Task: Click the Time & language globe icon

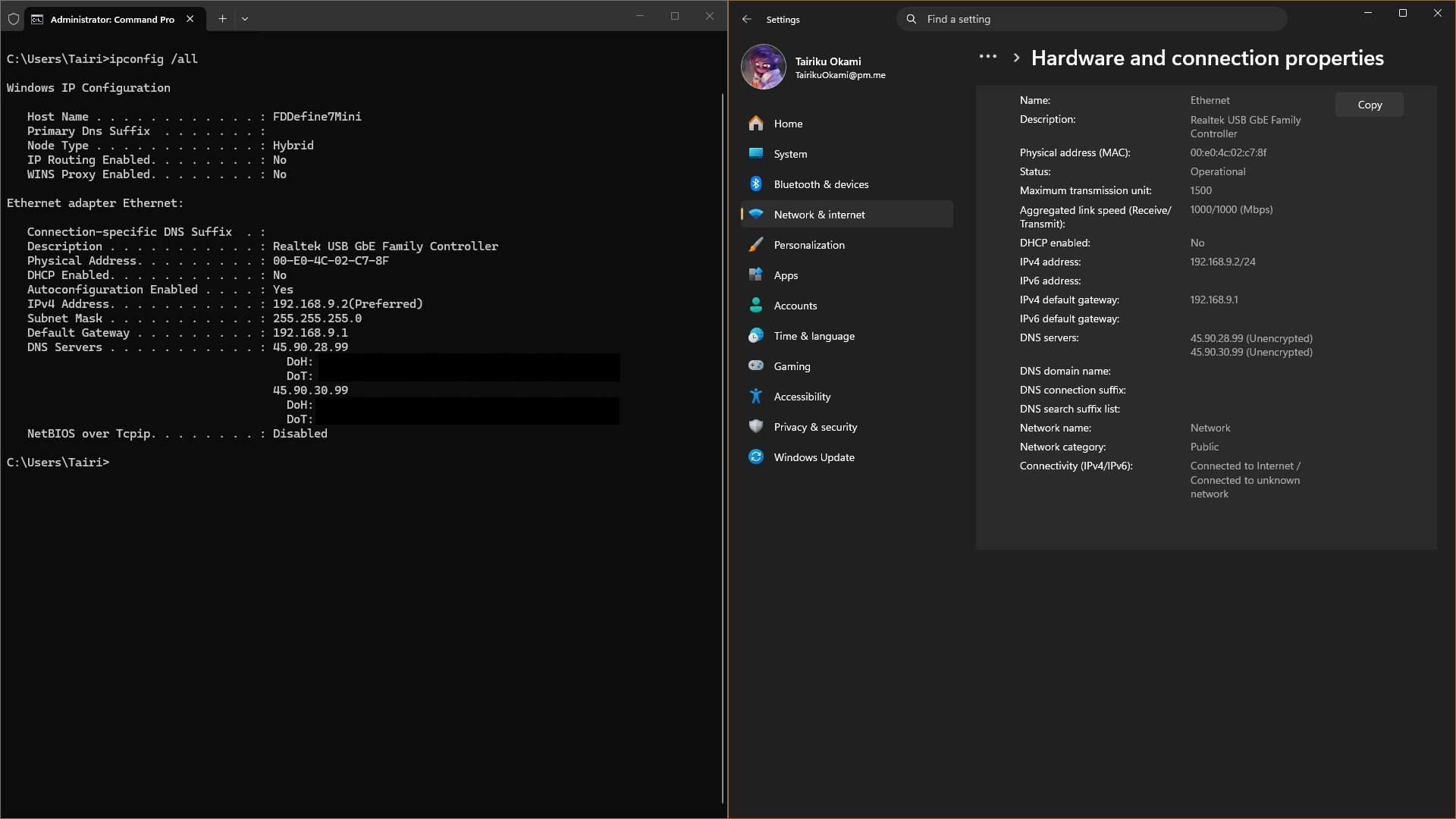Action: tap(756, 335)
